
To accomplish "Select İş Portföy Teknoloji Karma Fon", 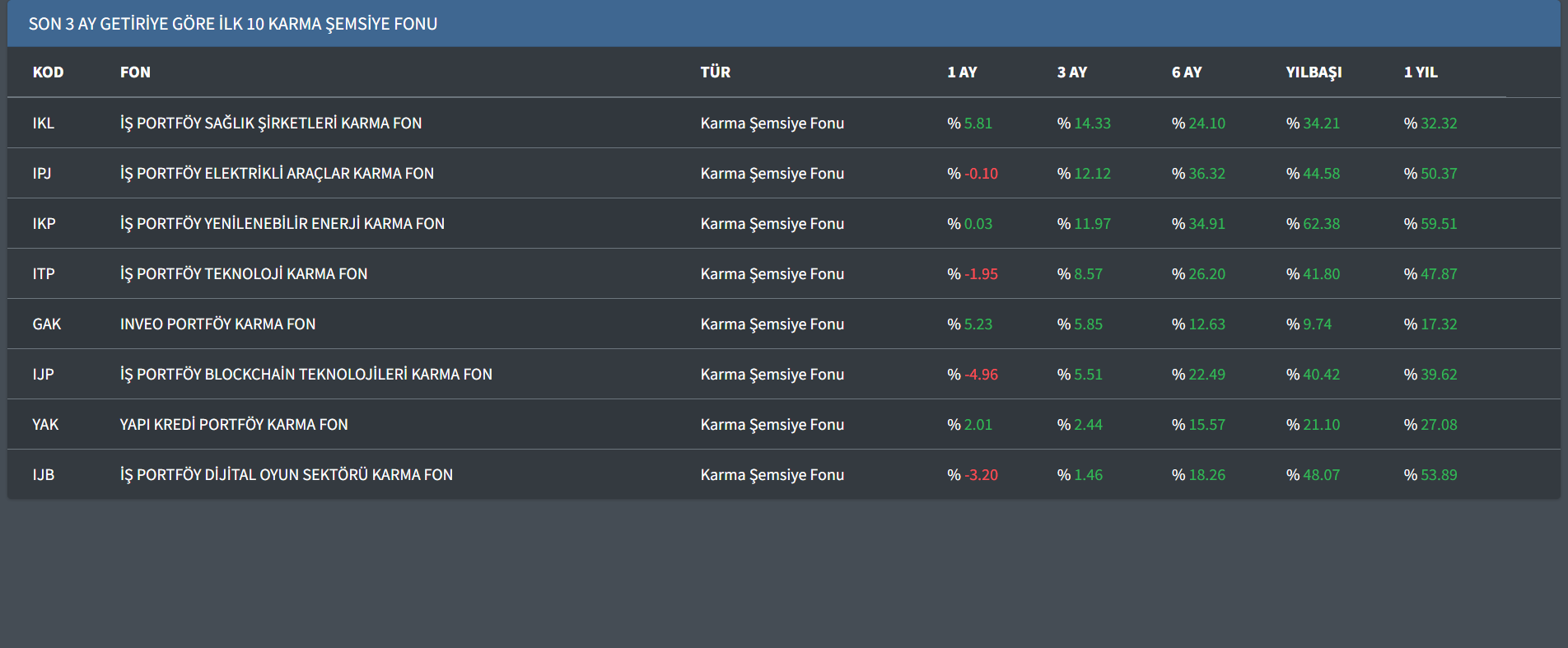I will point(244,274).
